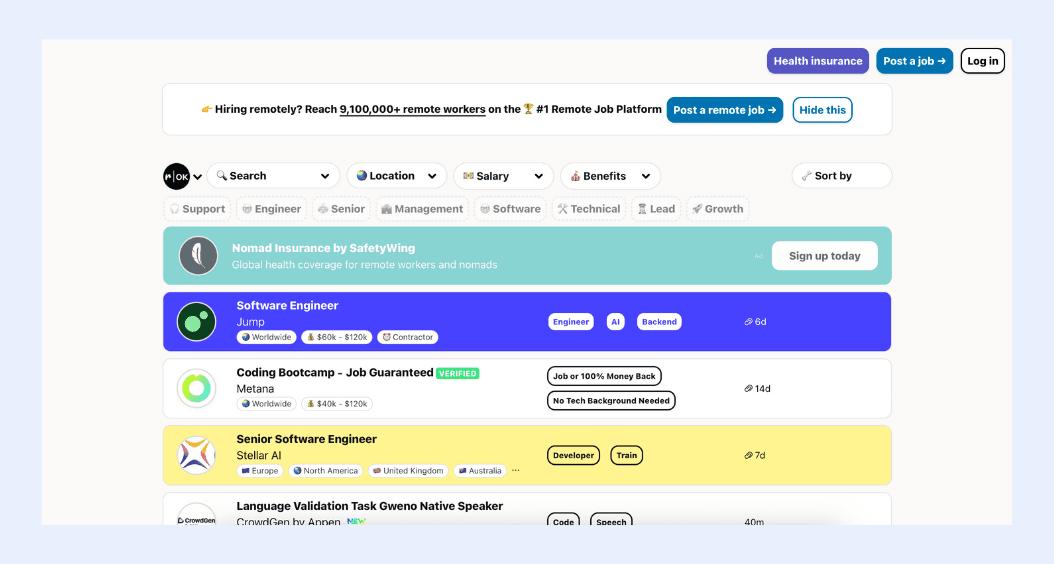Click Sign up today button
This screenshot has height=564, width=1054.
click(x=824, y=255)
